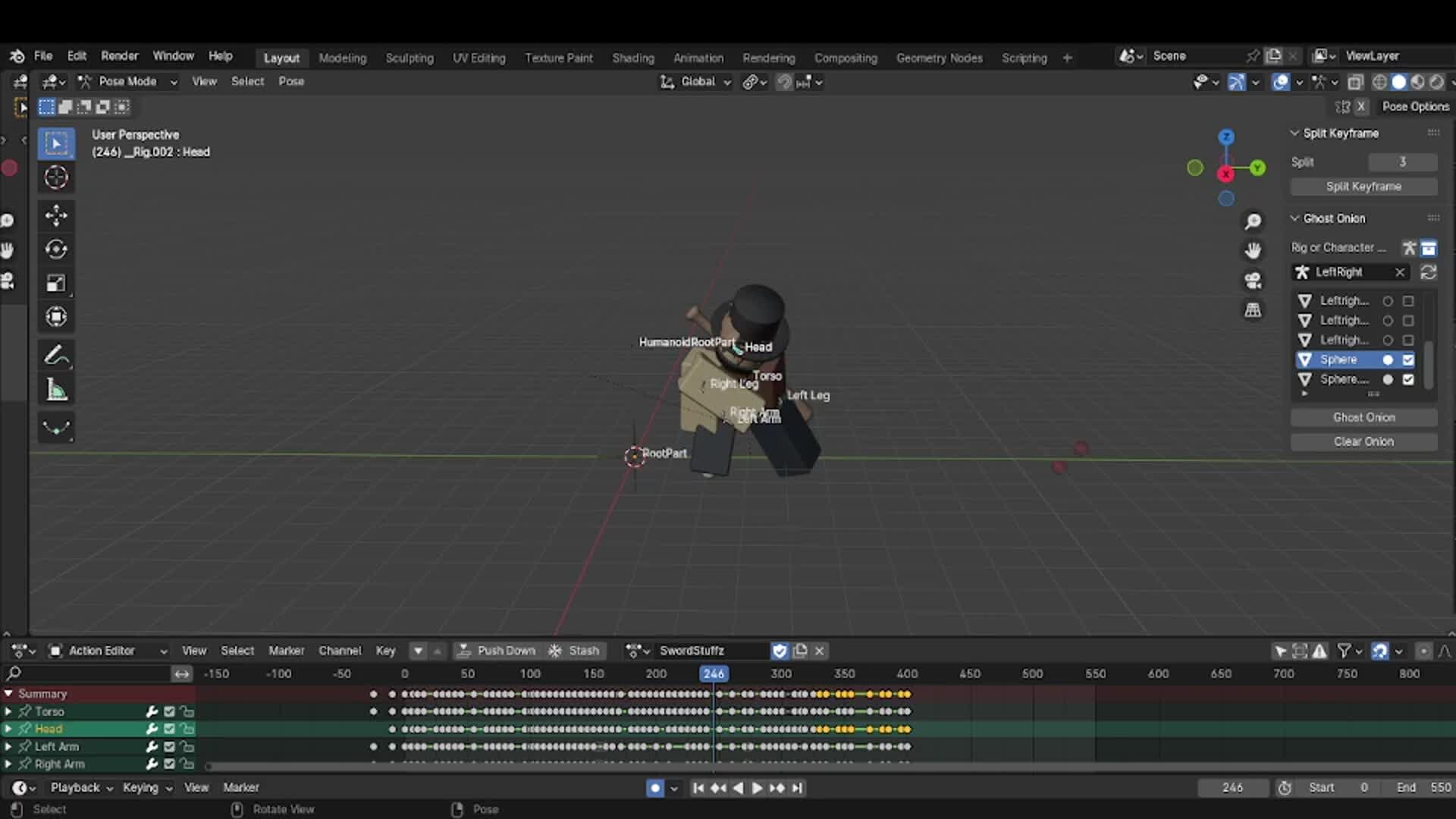
Task: Adjust the Split value slider
Action: click(1401, 161)
